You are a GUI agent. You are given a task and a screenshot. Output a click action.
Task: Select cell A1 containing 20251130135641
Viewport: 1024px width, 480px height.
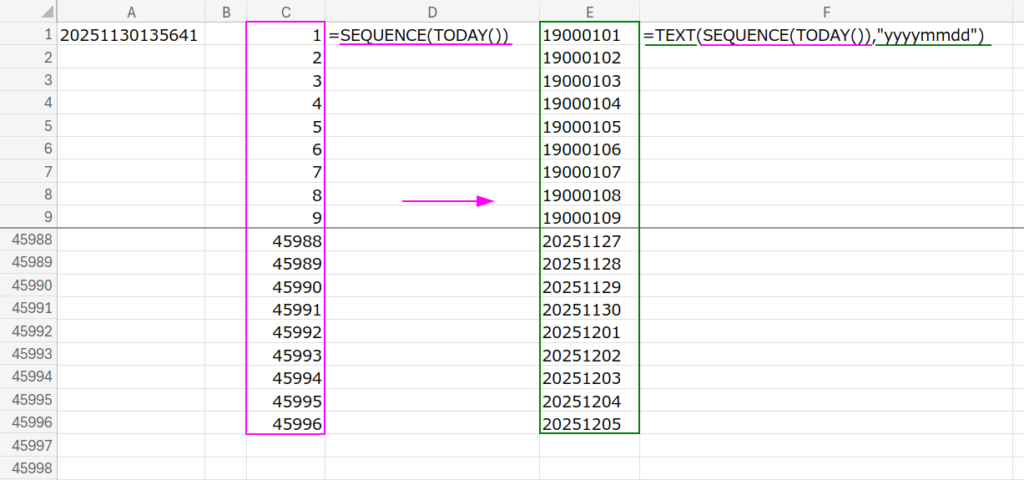131,35
